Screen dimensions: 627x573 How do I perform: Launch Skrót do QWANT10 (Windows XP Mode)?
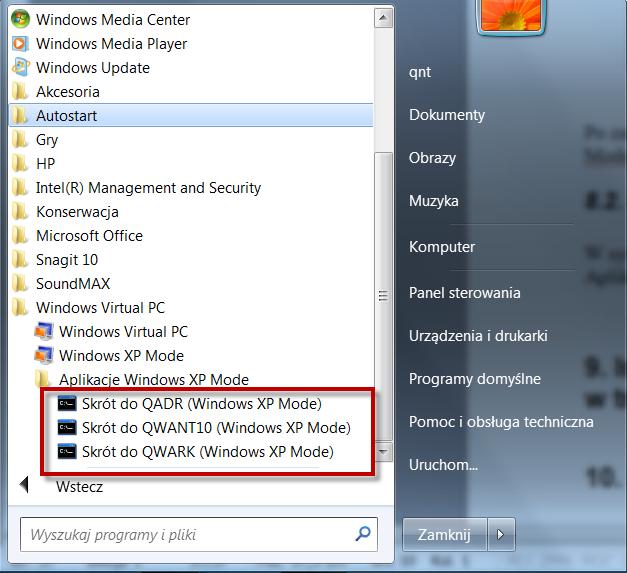[x=216, y=428]
